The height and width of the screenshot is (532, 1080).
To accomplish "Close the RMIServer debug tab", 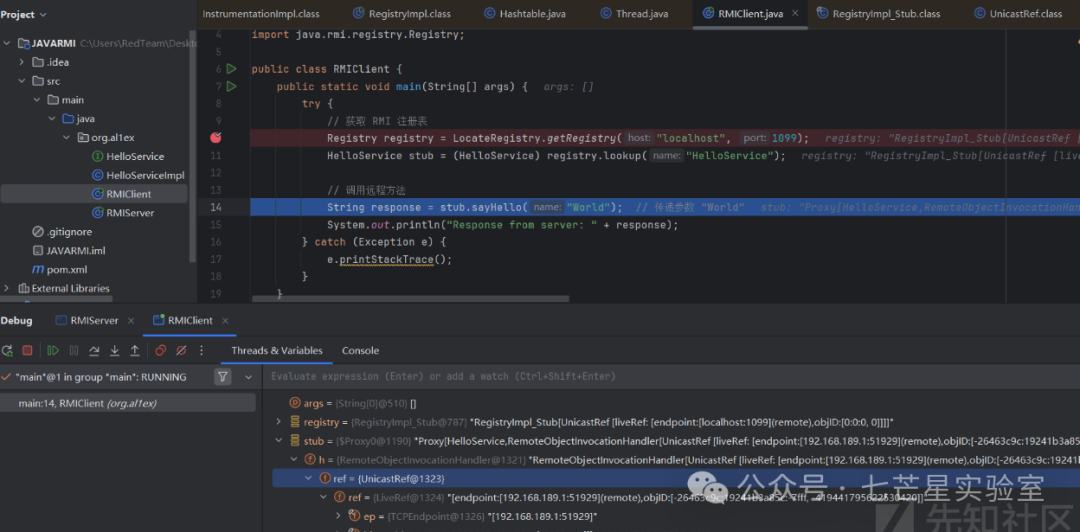I will pos(131,320).
